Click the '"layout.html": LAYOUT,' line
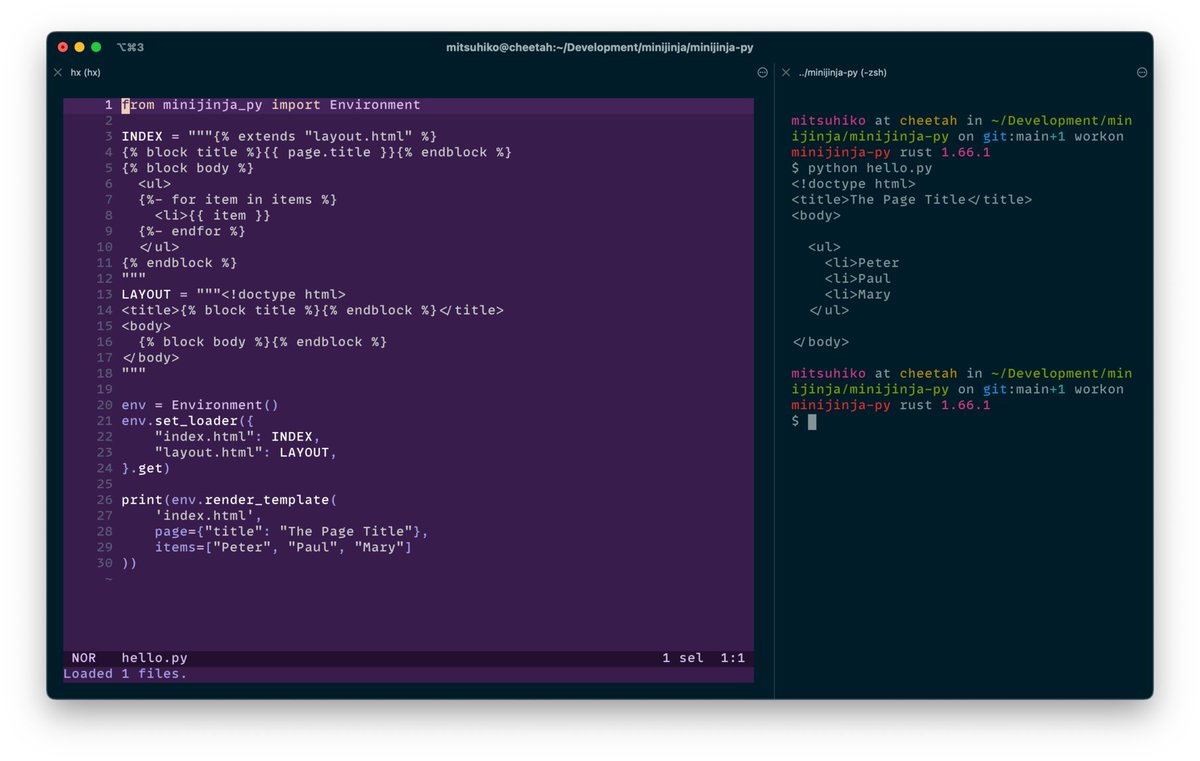1200x761 pixels. [246, 453]
